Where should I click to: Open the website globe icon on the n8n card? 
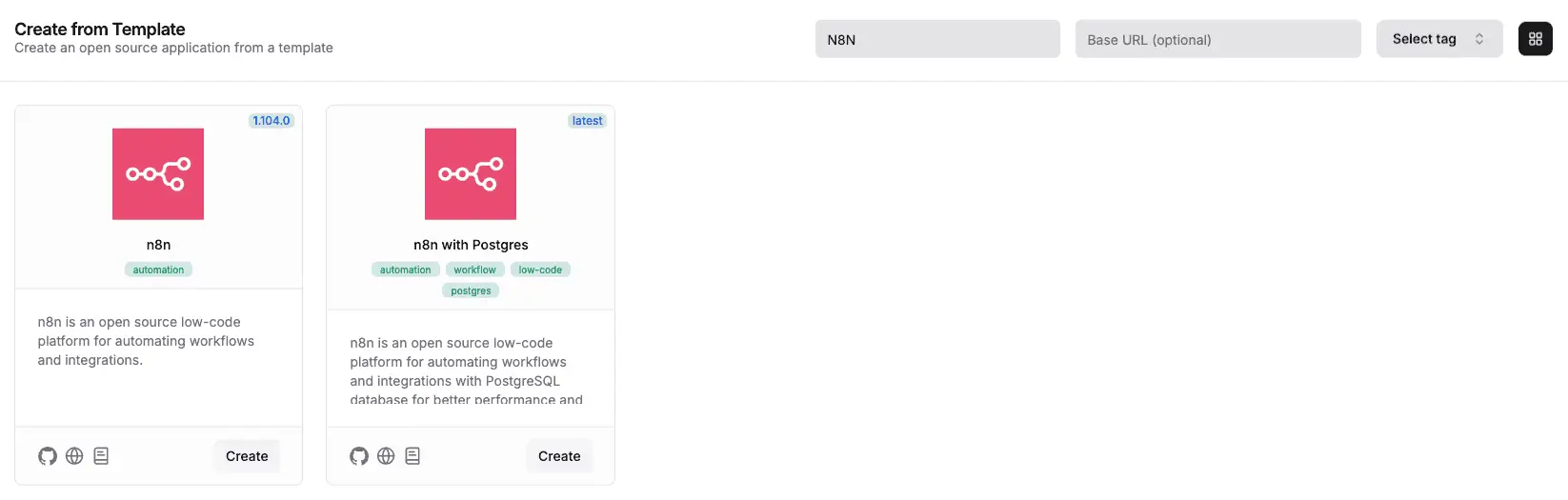(x=74, y=456)
